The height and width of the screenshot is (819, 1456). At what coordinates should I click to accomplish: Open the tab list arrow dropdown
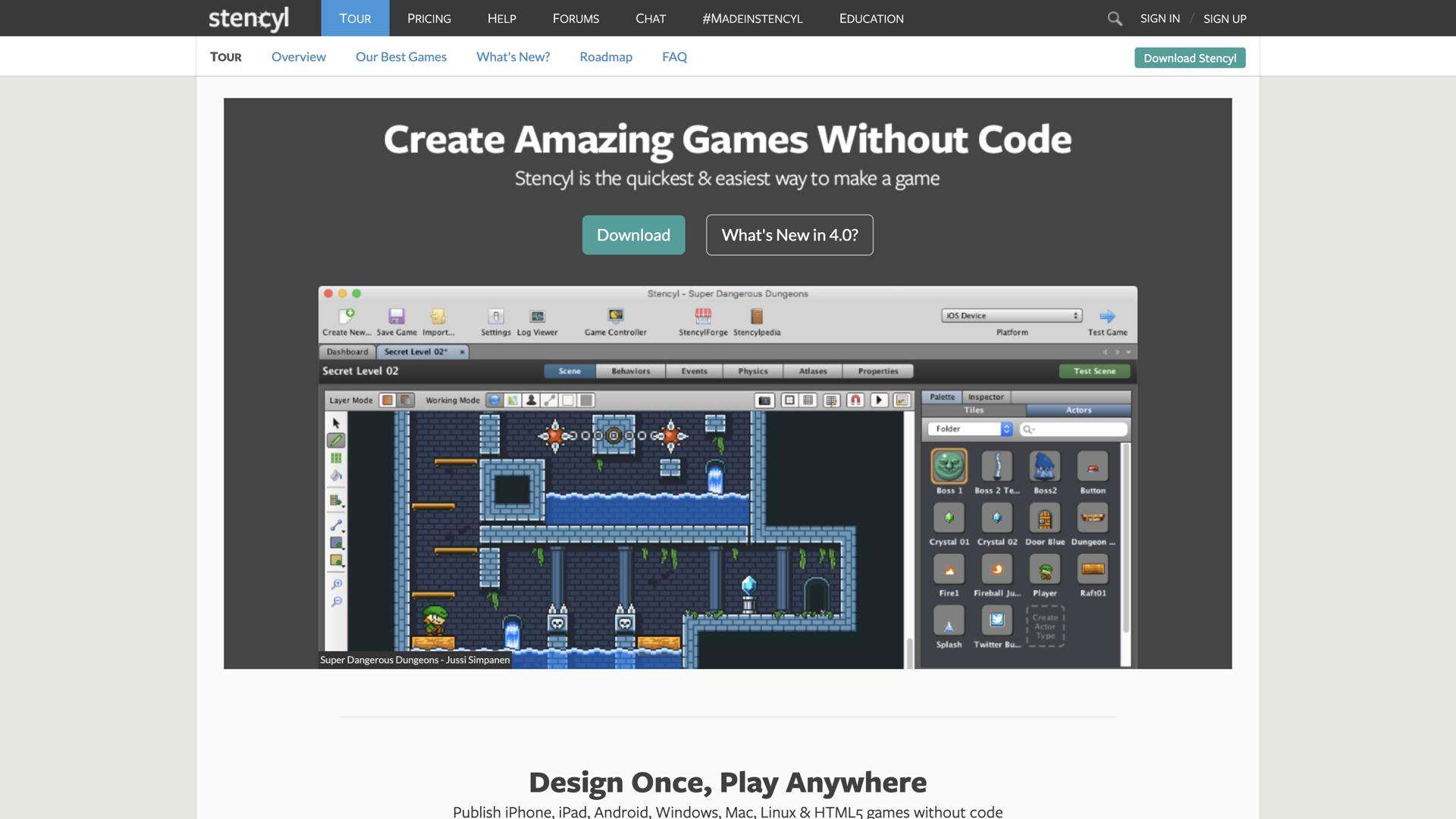(x=1128, y=352)
